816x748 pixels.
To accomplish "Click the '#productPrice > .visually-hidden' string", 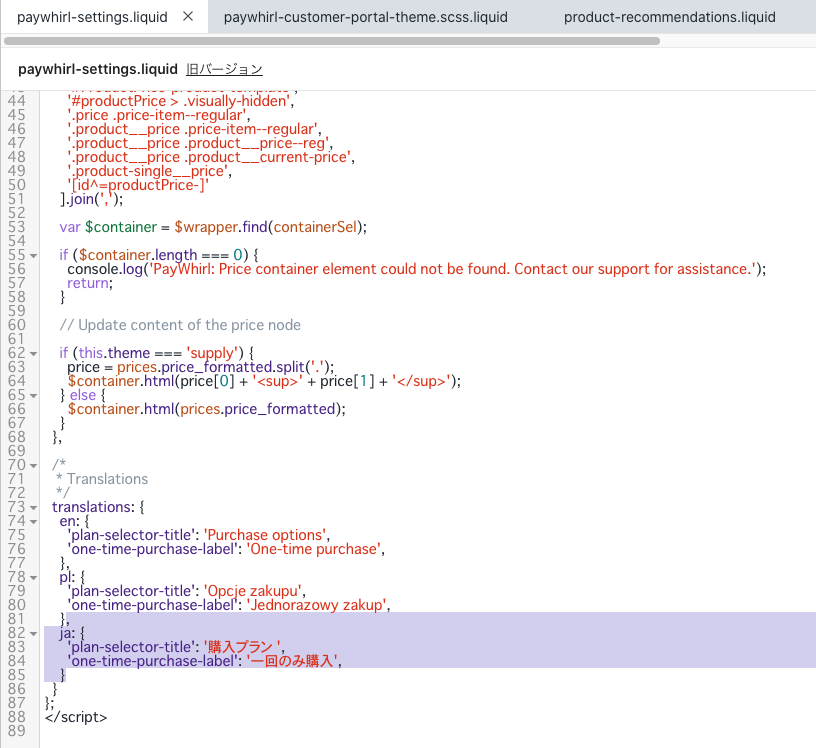I will pos(178,101).
